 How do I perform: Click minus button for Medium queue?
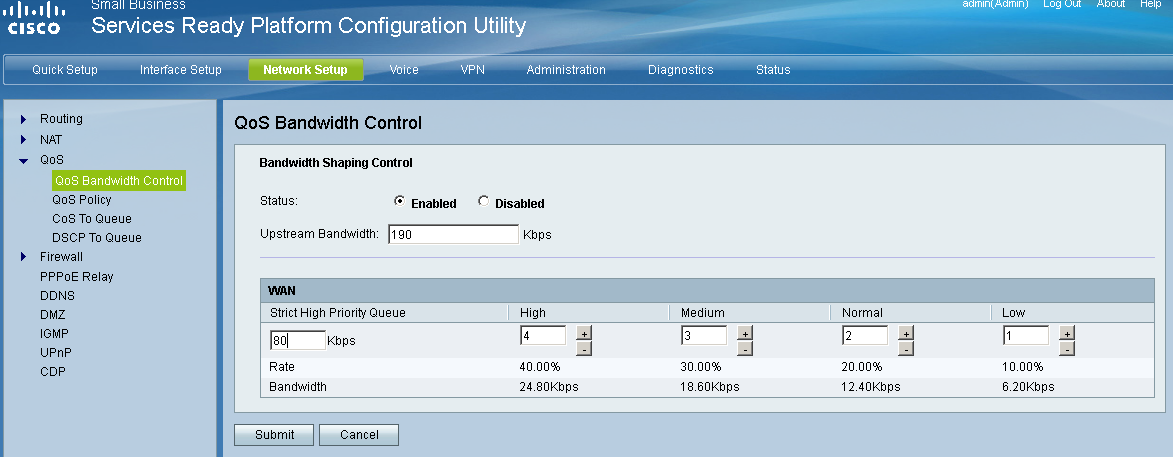(745, 348)
